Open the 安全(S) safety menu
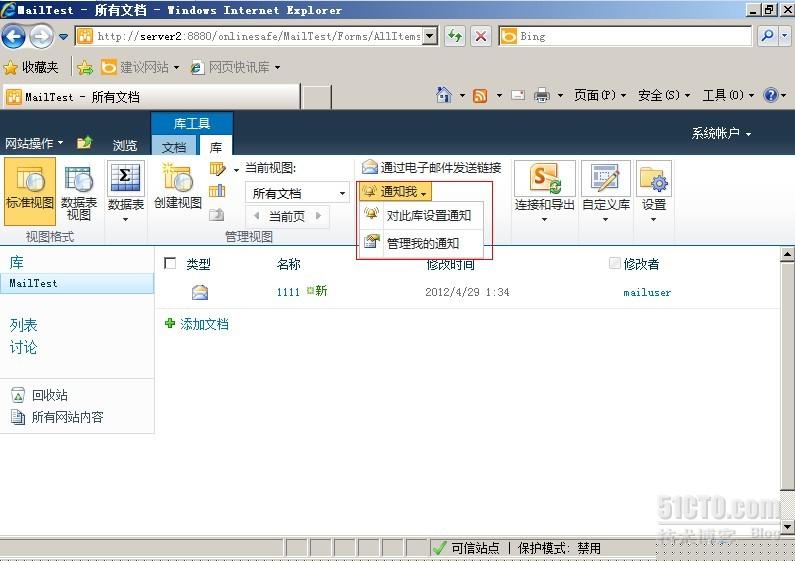This screenshot has height=561, width=795. [664, 95]
